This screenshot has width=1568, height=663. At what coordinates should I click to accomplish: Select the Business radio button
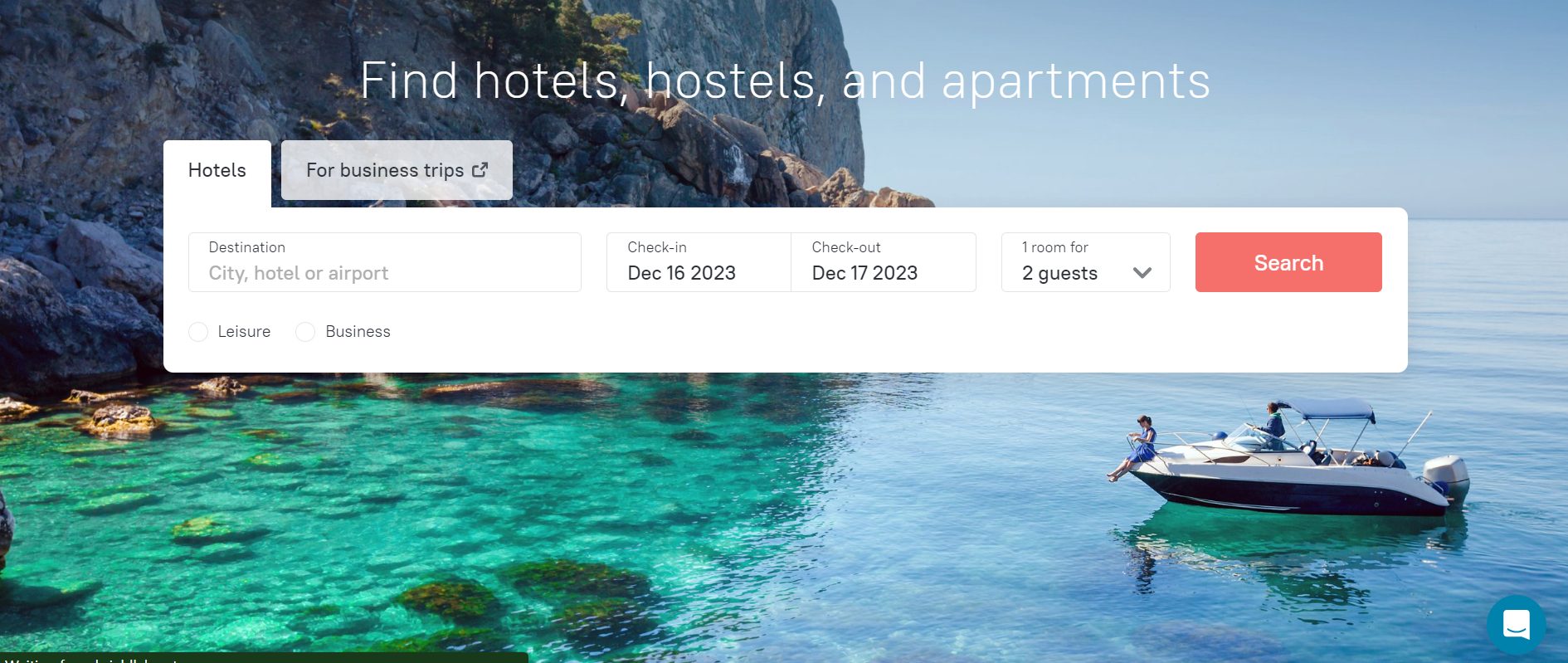305,332
